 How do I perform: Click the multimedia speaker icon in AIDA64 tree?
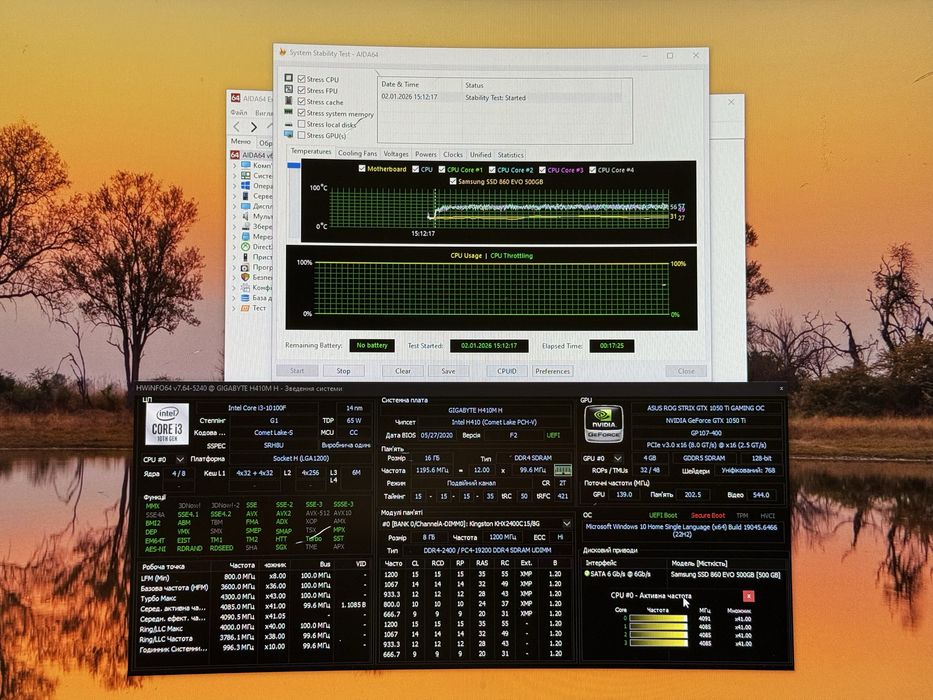click(246, 216)
